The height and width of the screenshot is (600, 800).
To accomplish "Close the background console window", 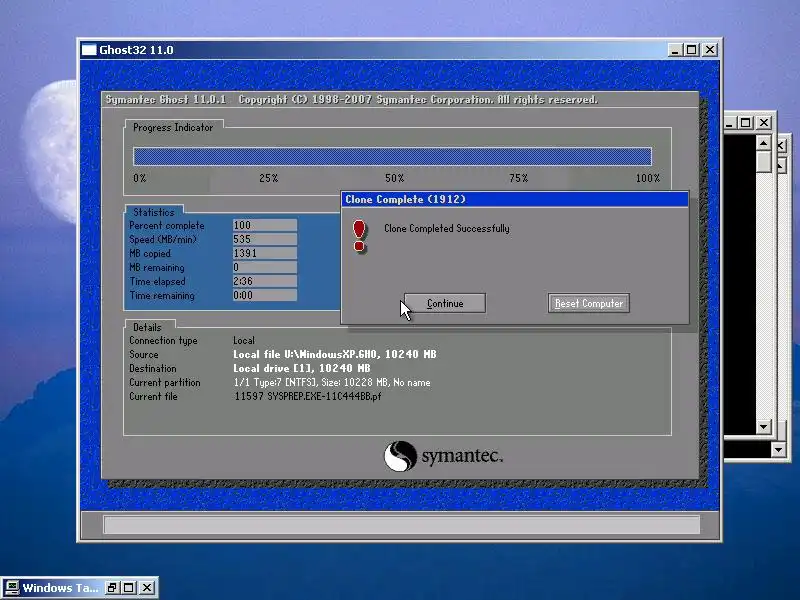I will coord(764,123).
